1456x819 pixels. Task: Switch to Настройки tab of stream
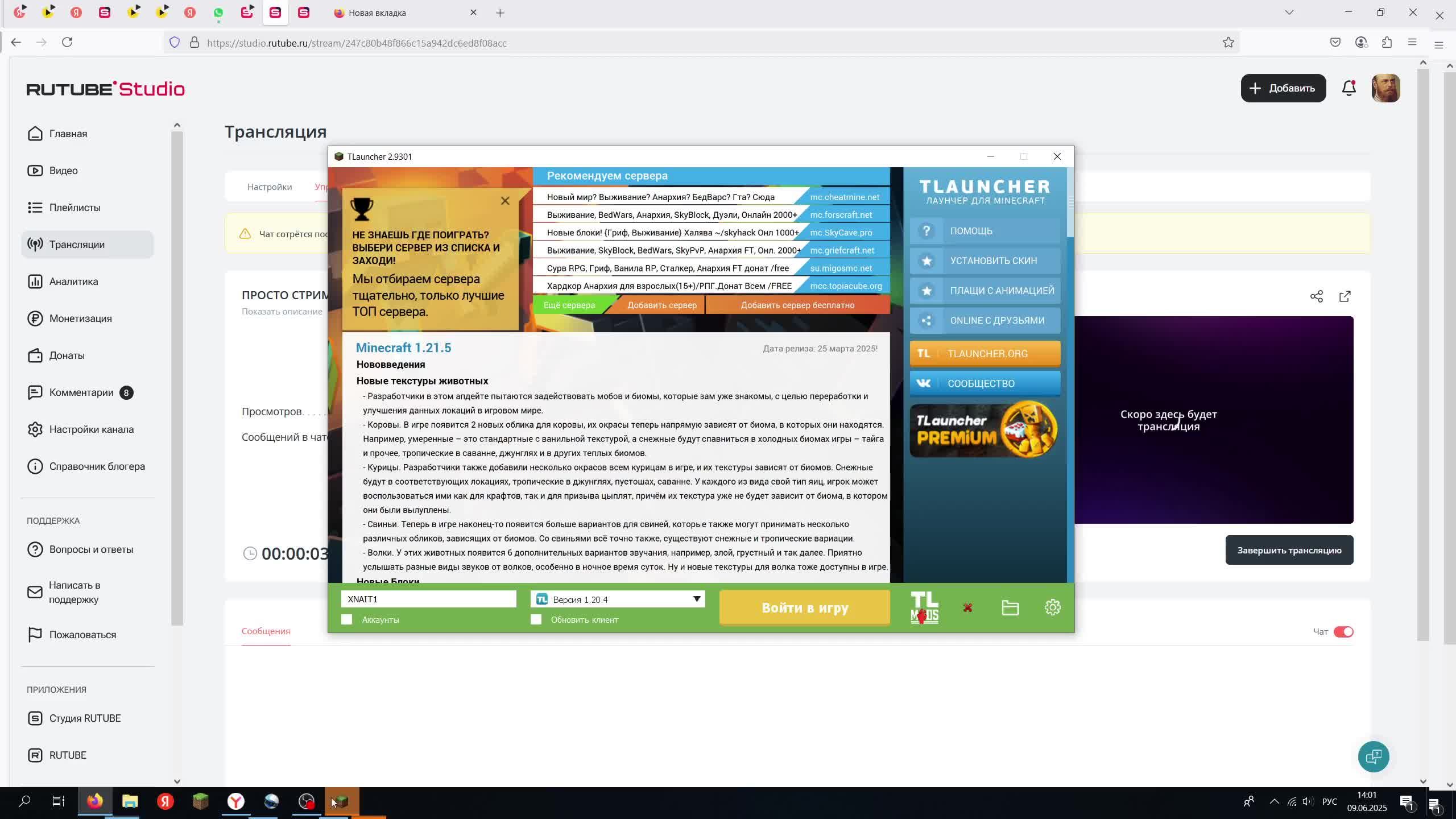[270, 187]
